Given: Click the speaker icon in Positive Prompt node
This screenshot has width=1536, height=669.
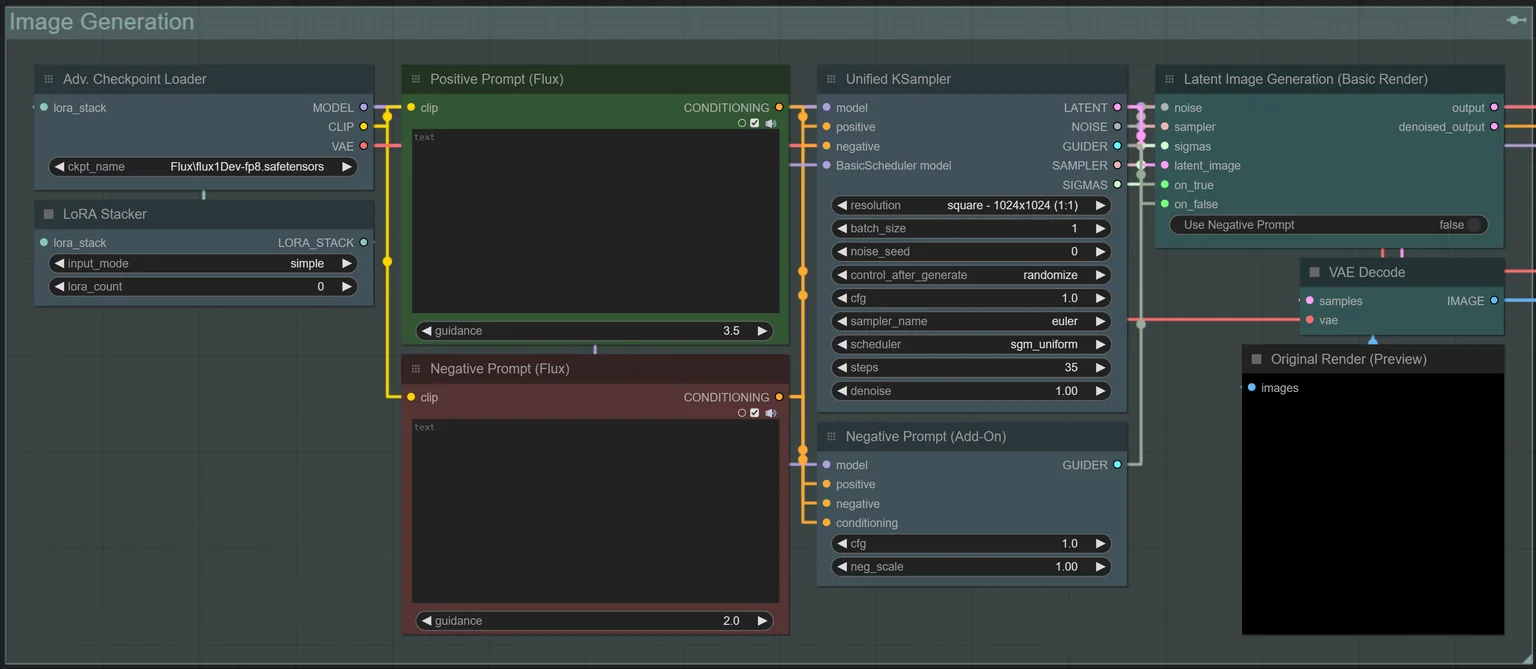Looking at the screenshot, I should pyautogui.click(x=770, y=123).
